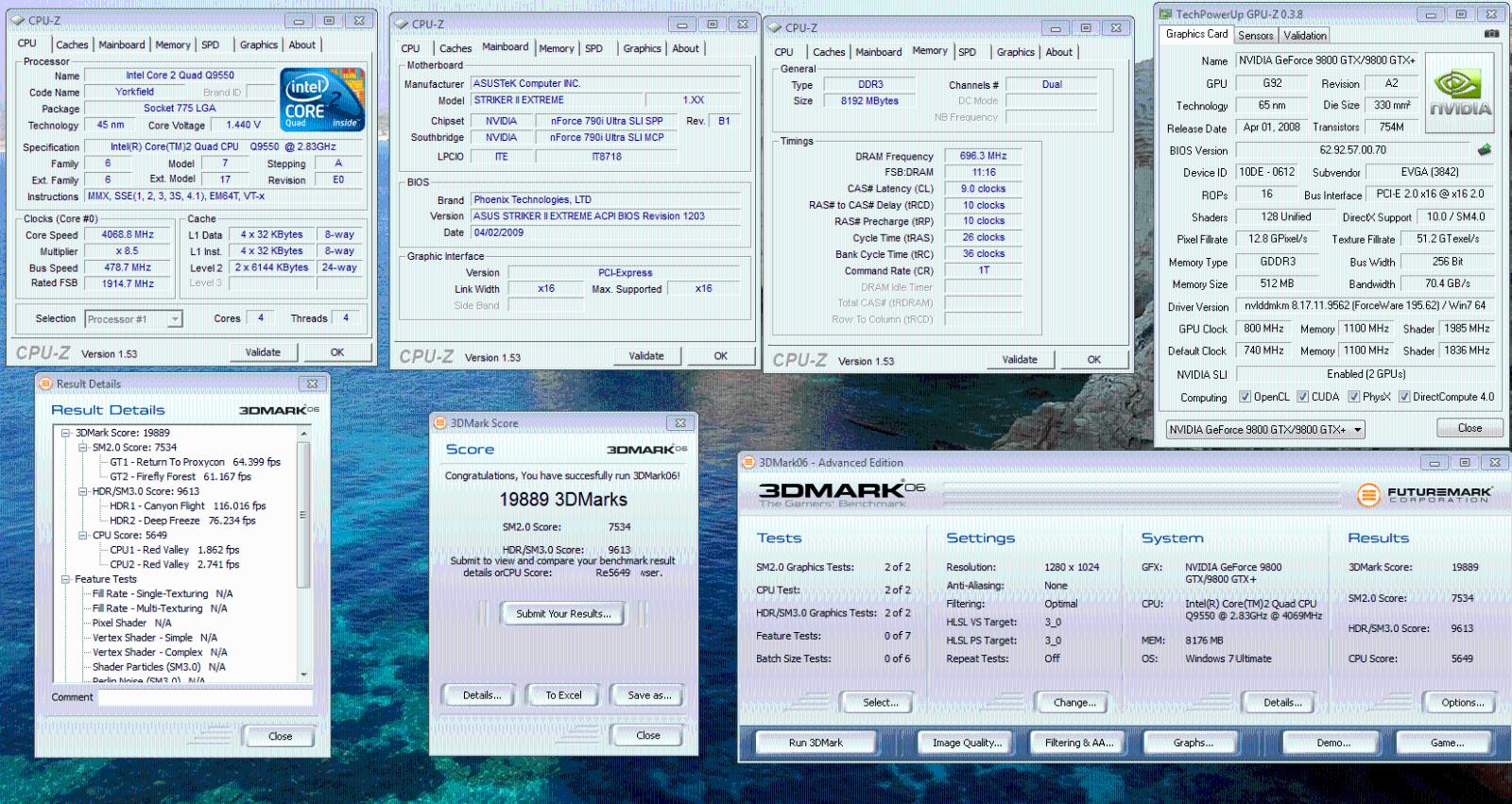Click the Comment input field

click(205, 697)
